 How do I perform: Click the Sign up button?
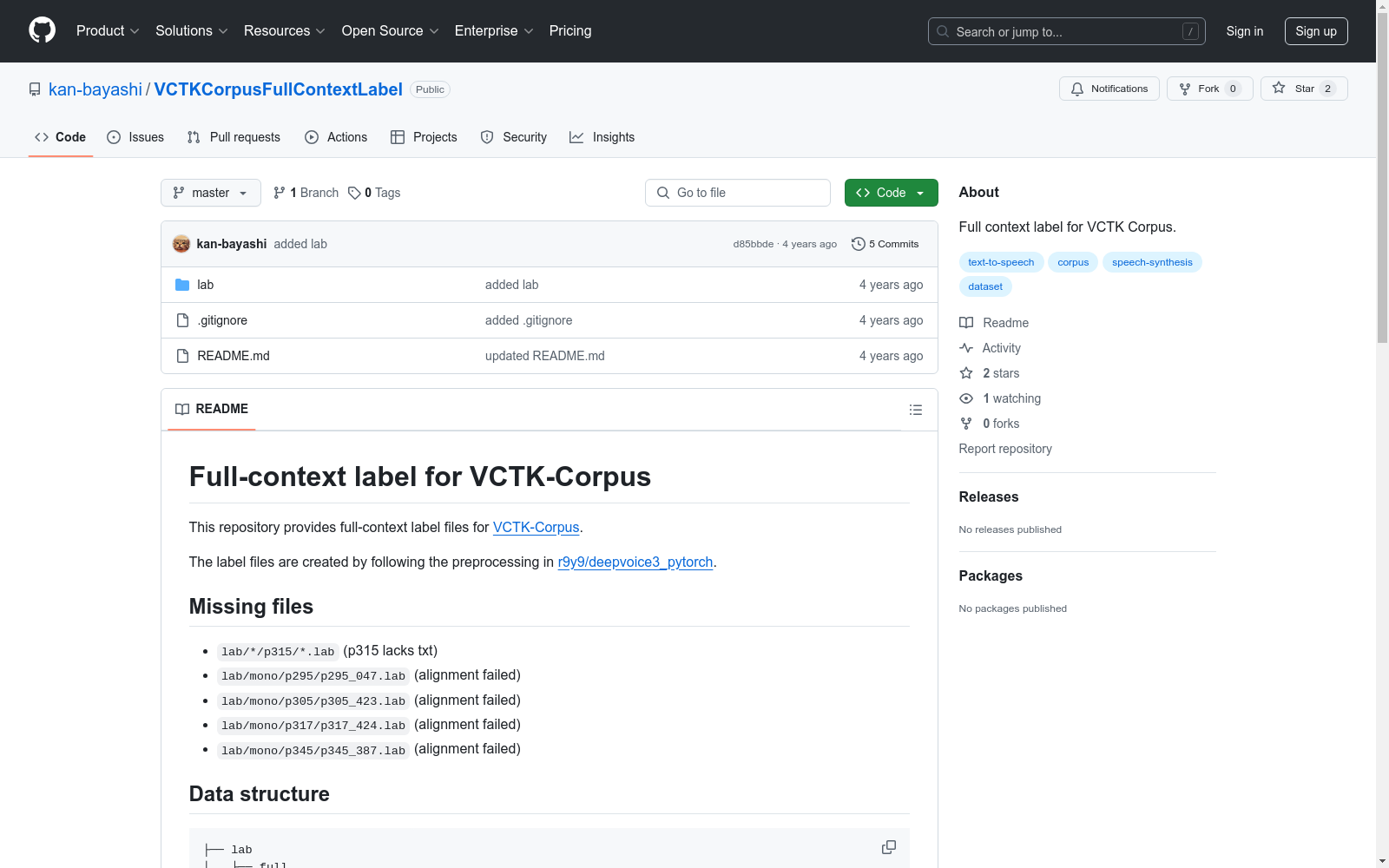[x=1315, y=31]
